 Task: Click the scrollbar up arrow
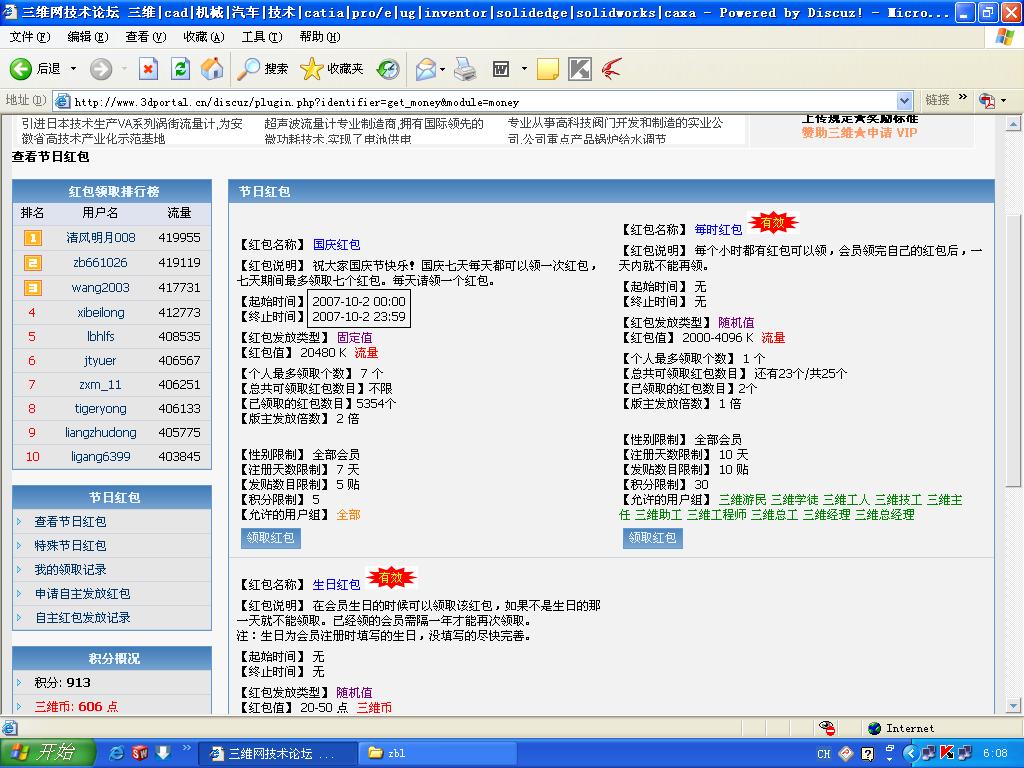[x=1013, y=123]
